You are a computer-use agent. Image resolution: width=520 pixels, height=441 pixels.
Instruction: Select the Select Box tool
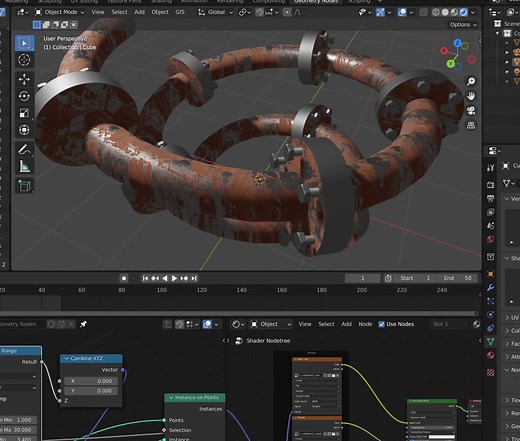point(24,43)
